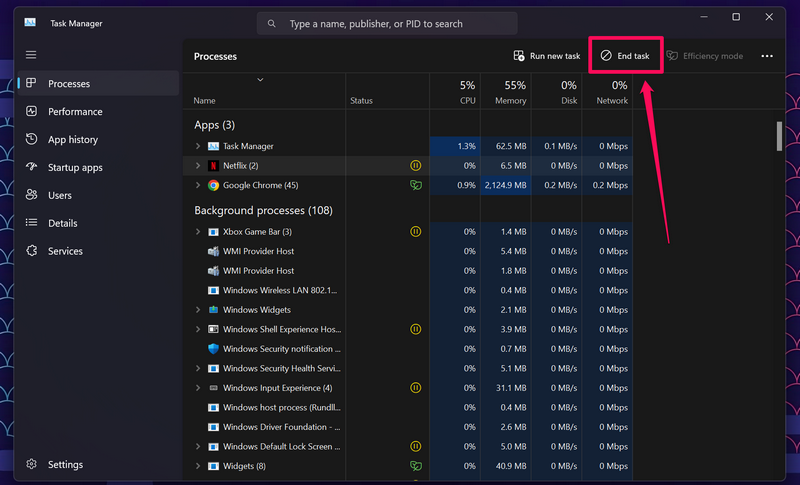Screen dimensions: 800x485
Task: Click the Netflix app icon
Action: 213,166
